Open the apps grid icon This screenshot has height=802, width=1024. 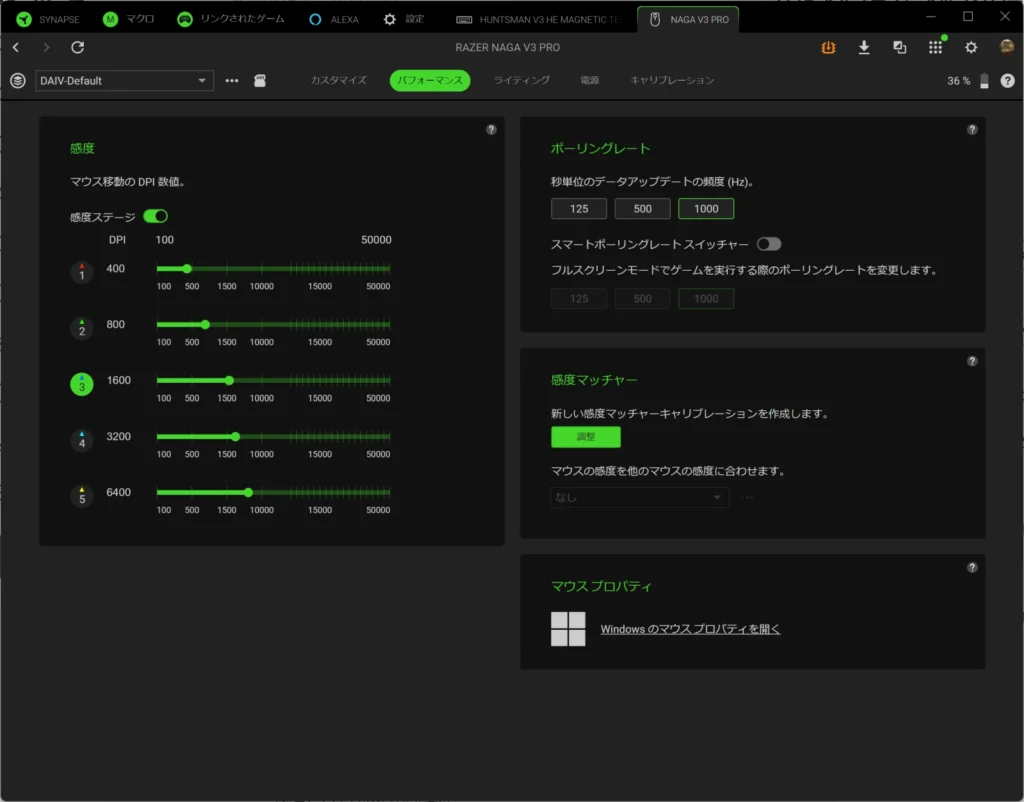pos(935,47)
